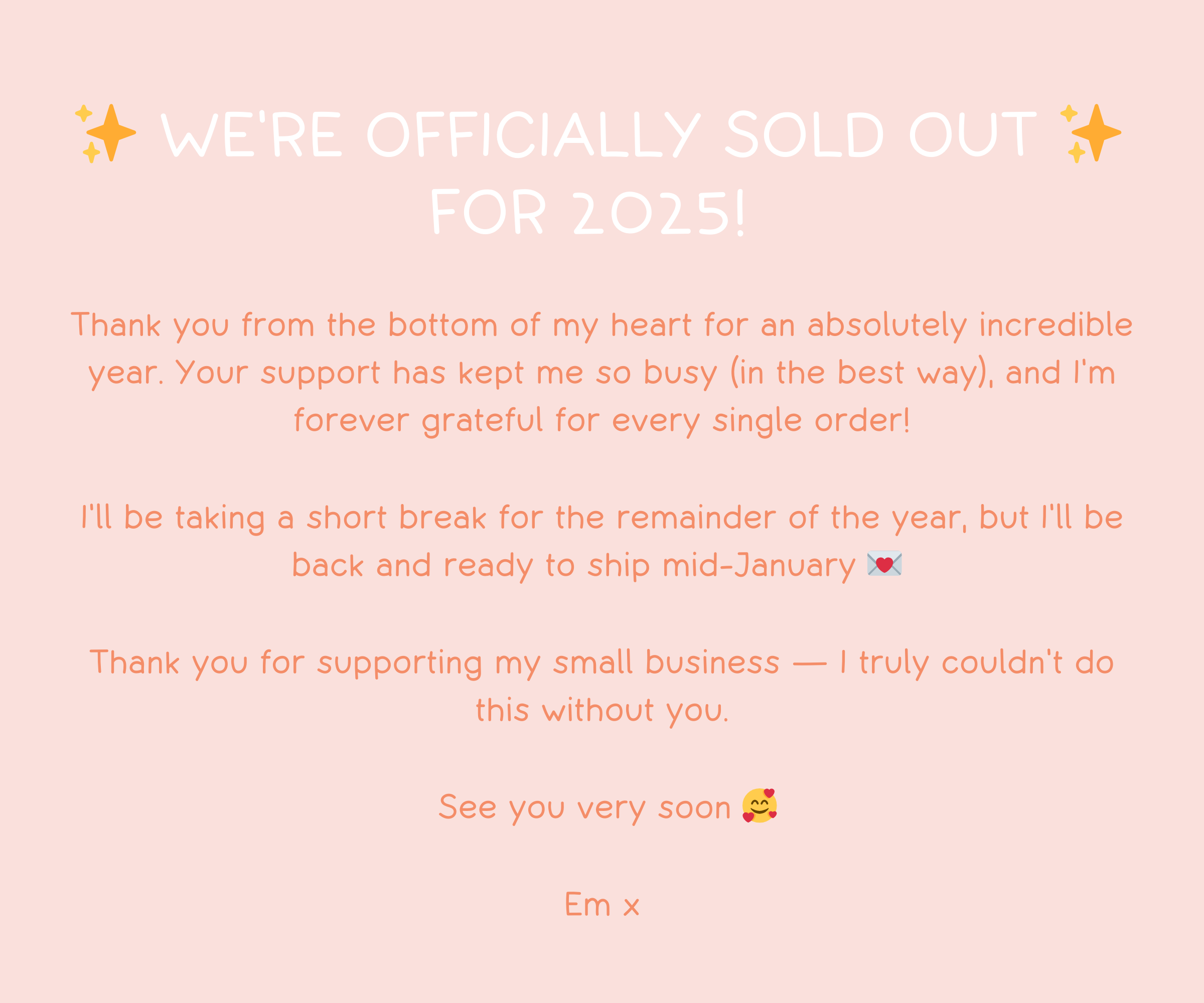
Task: Click the words 'small business'
Action: point(666,662)
